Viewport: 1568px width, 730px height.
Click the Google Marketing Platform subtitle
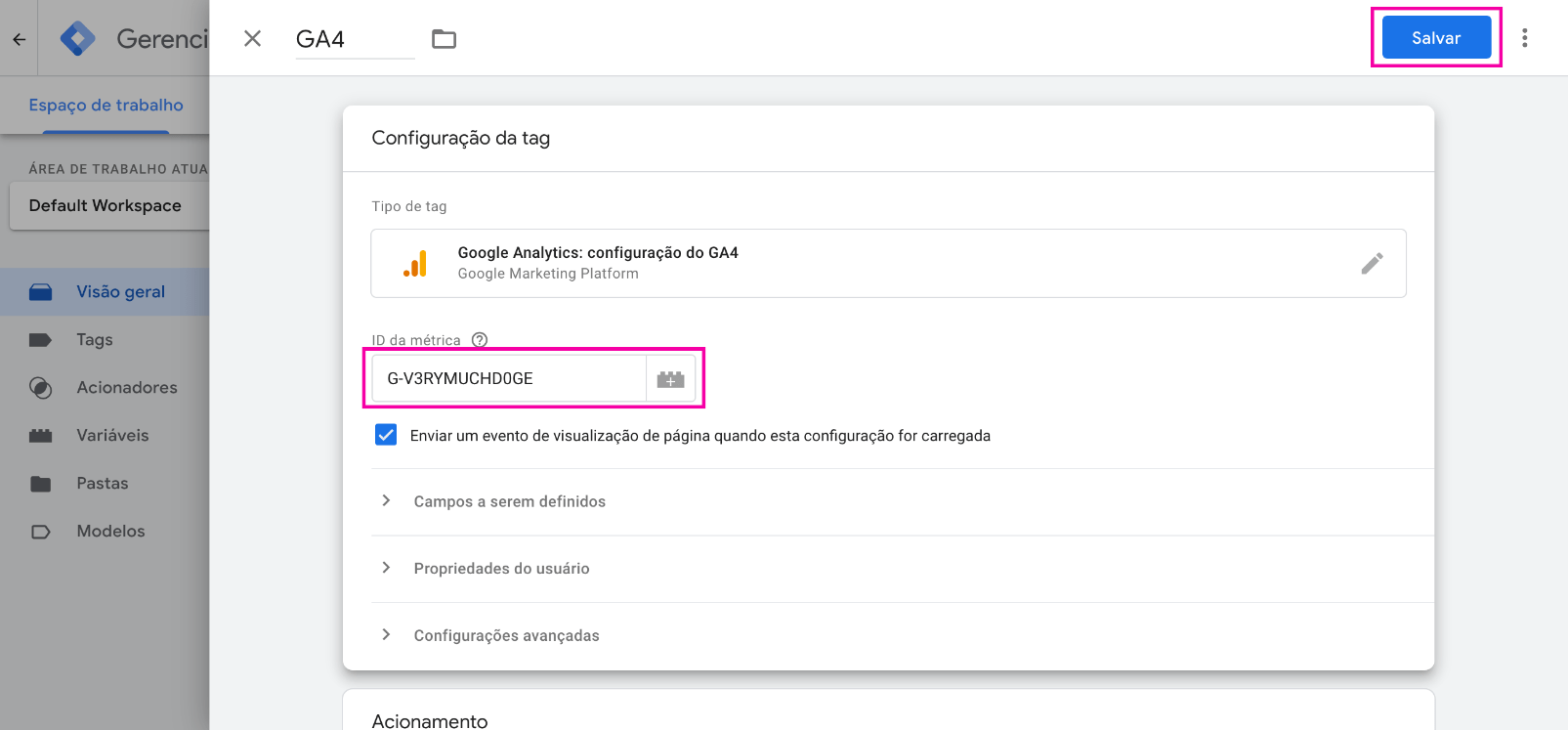(x=548, y=274)
